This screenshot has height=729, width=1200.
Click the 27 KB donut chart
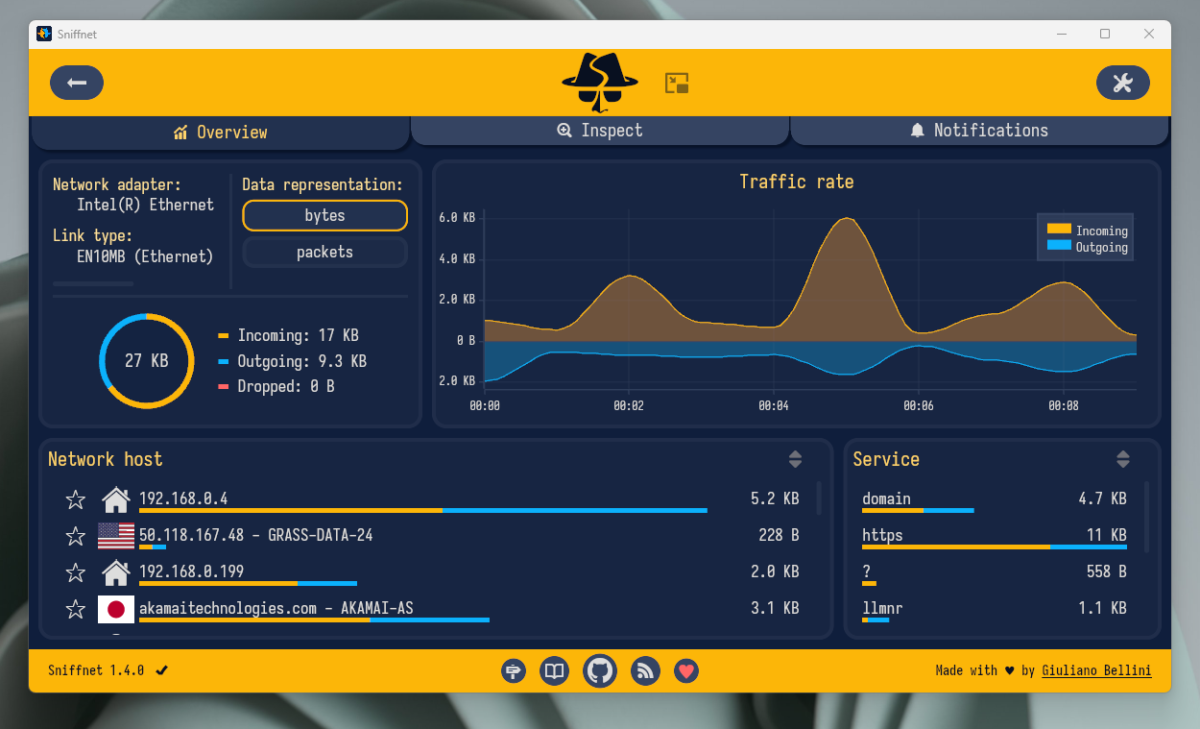[147, 361]
